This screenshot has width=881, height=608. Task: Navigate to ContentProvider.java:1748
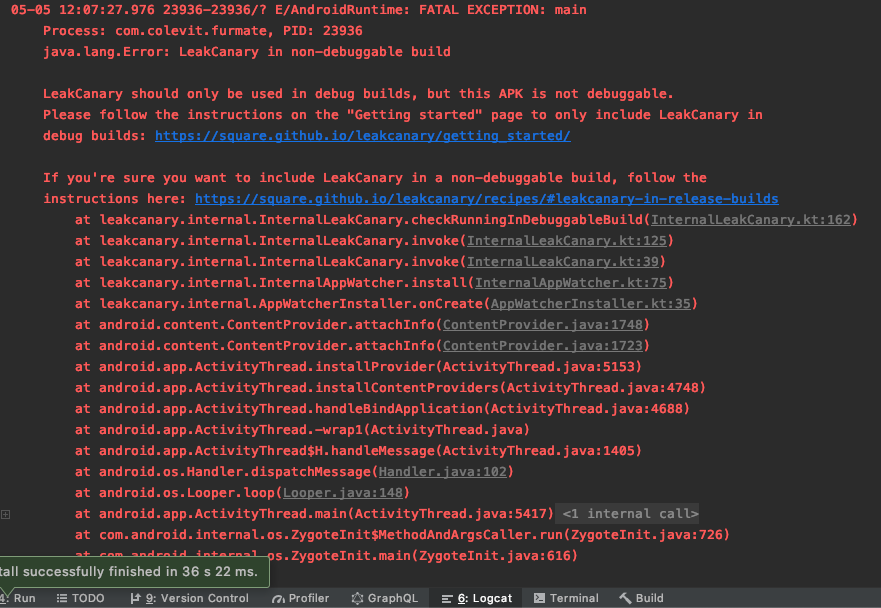[543, 324]
